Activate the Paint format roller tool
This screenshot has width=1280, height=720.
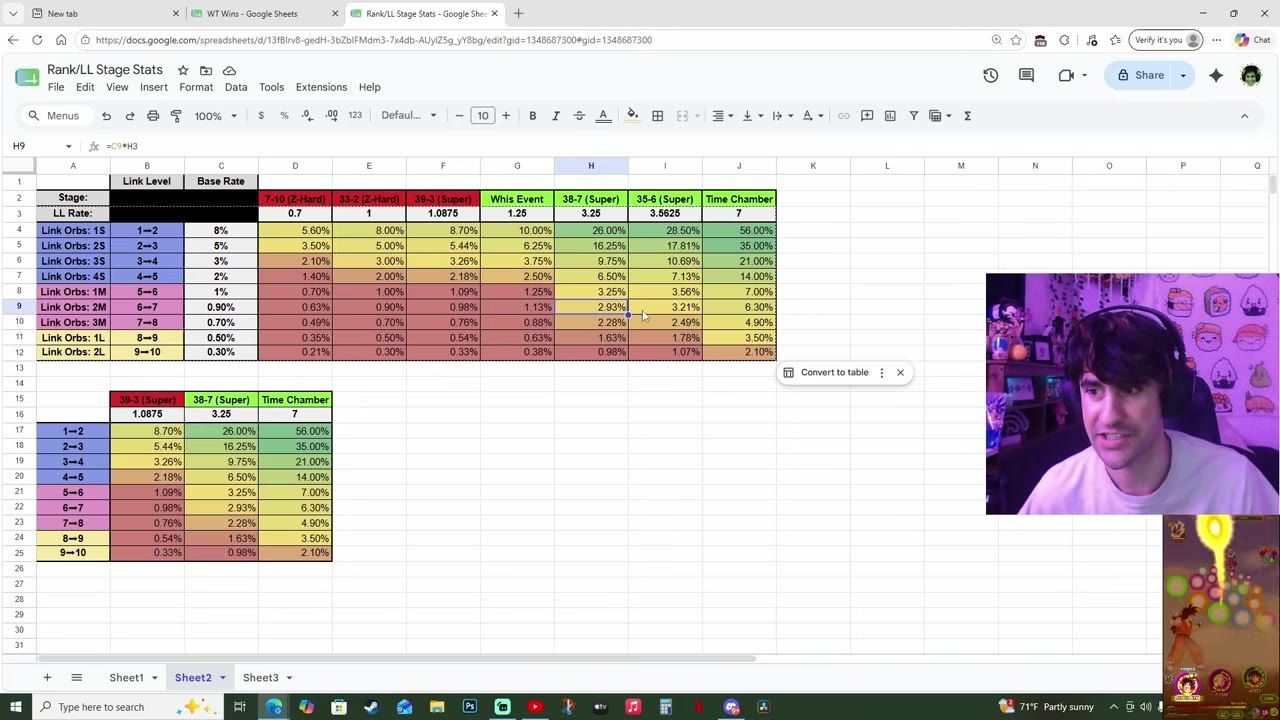tap(176, 116)
